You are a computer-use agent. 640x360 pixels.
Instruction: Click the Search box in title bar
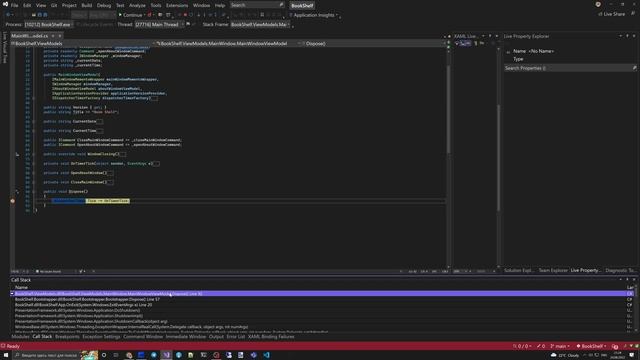257,5
